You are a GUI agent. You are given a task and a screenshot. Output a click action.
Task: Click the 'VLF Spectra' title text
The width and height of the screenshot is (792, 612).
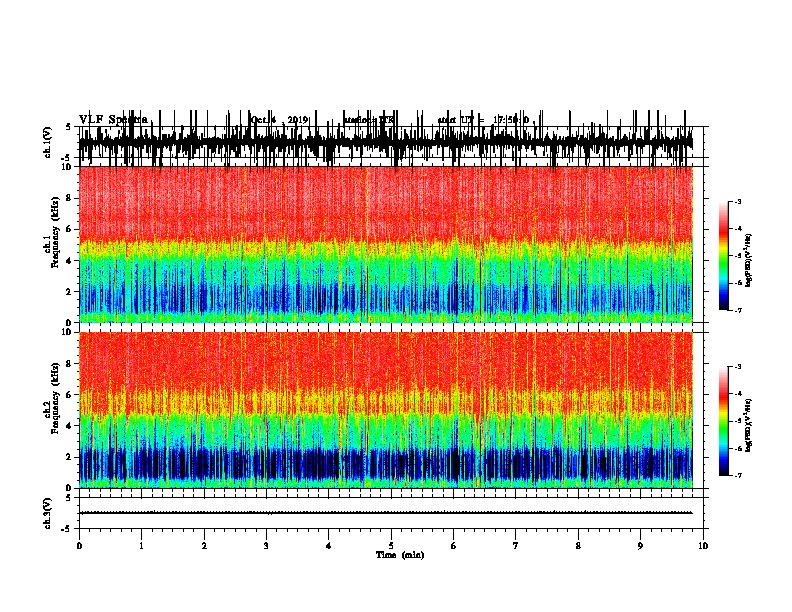click(113, 119)
